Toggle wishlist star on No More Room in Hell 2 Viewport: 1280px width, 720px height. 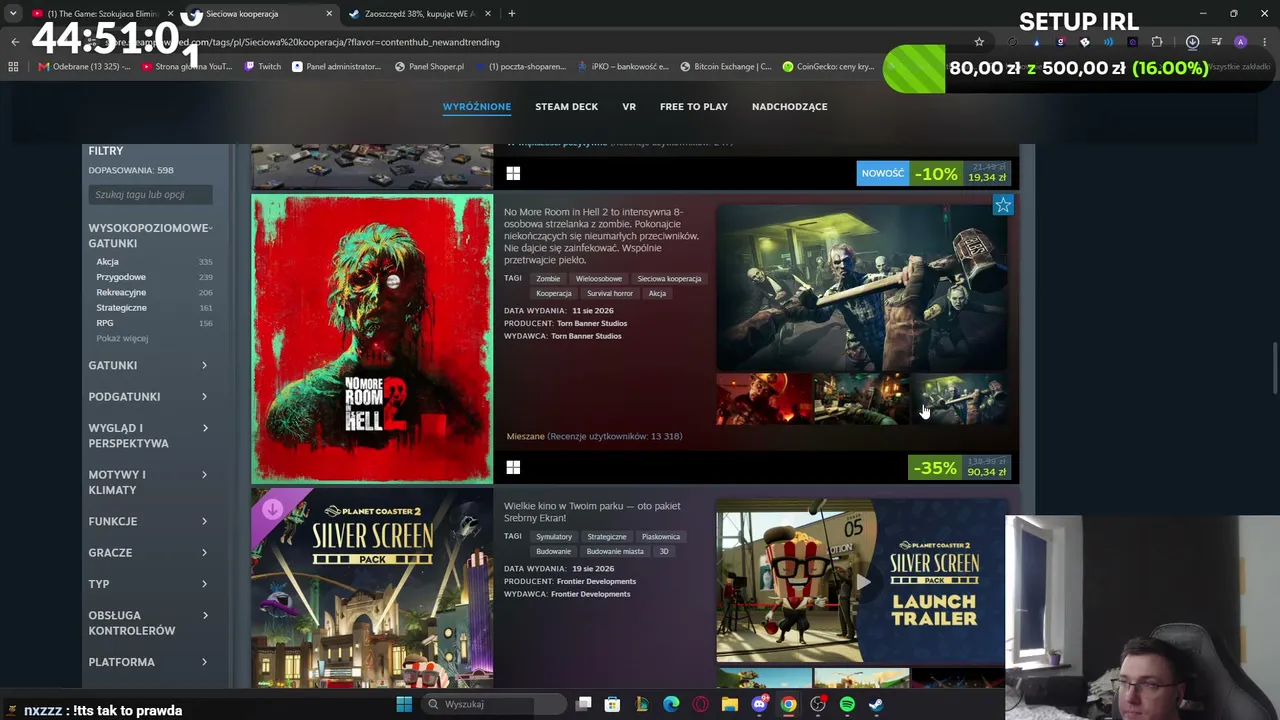coord(1003,205)
